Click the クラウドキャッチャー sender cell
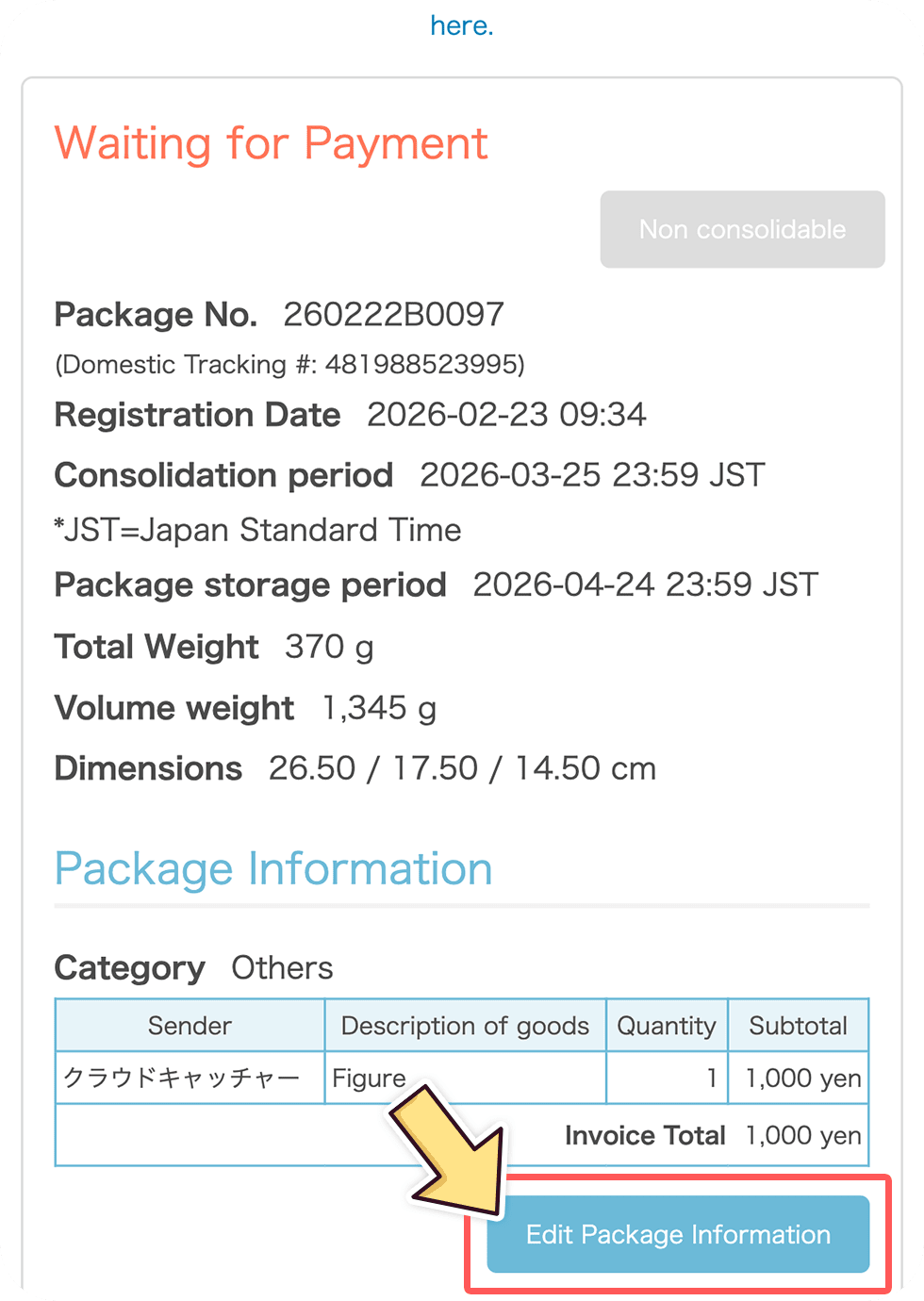This screenshot has width=924, height=1301. [190, 1078]
